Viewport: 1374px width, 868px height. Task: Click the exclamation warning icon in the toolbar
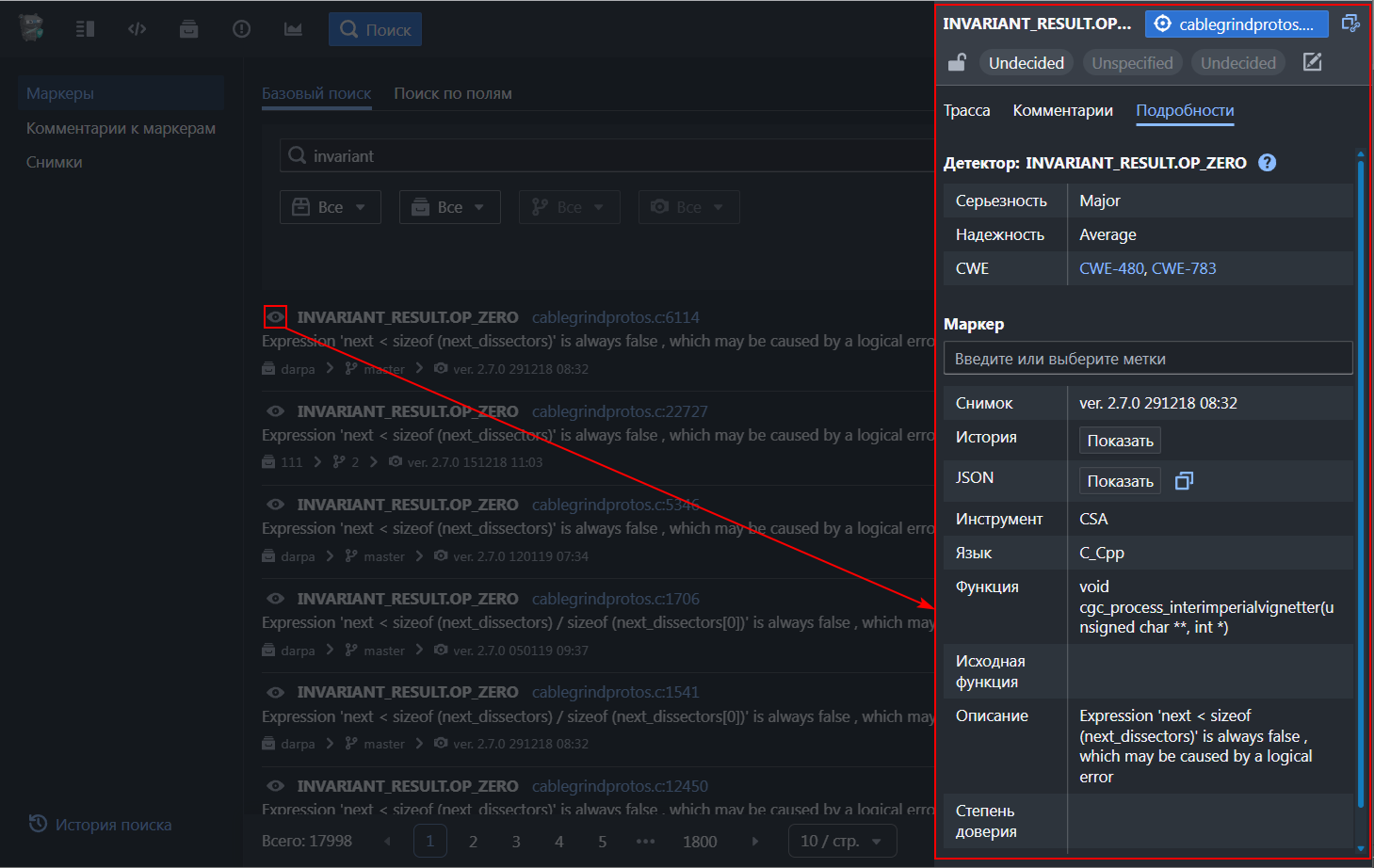tap(241, 29)
